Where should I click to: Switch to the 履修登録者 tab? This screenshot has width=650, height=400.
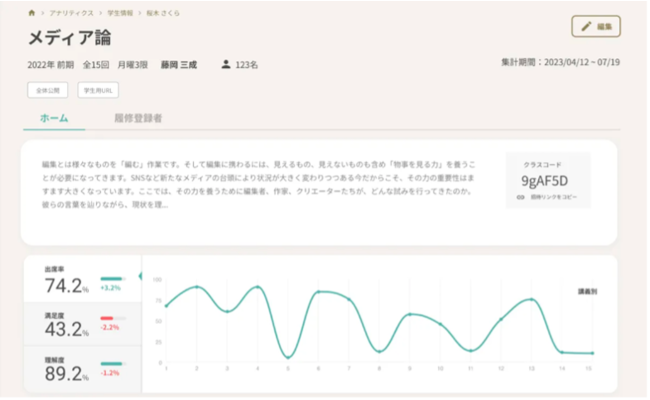pos(138,118)
